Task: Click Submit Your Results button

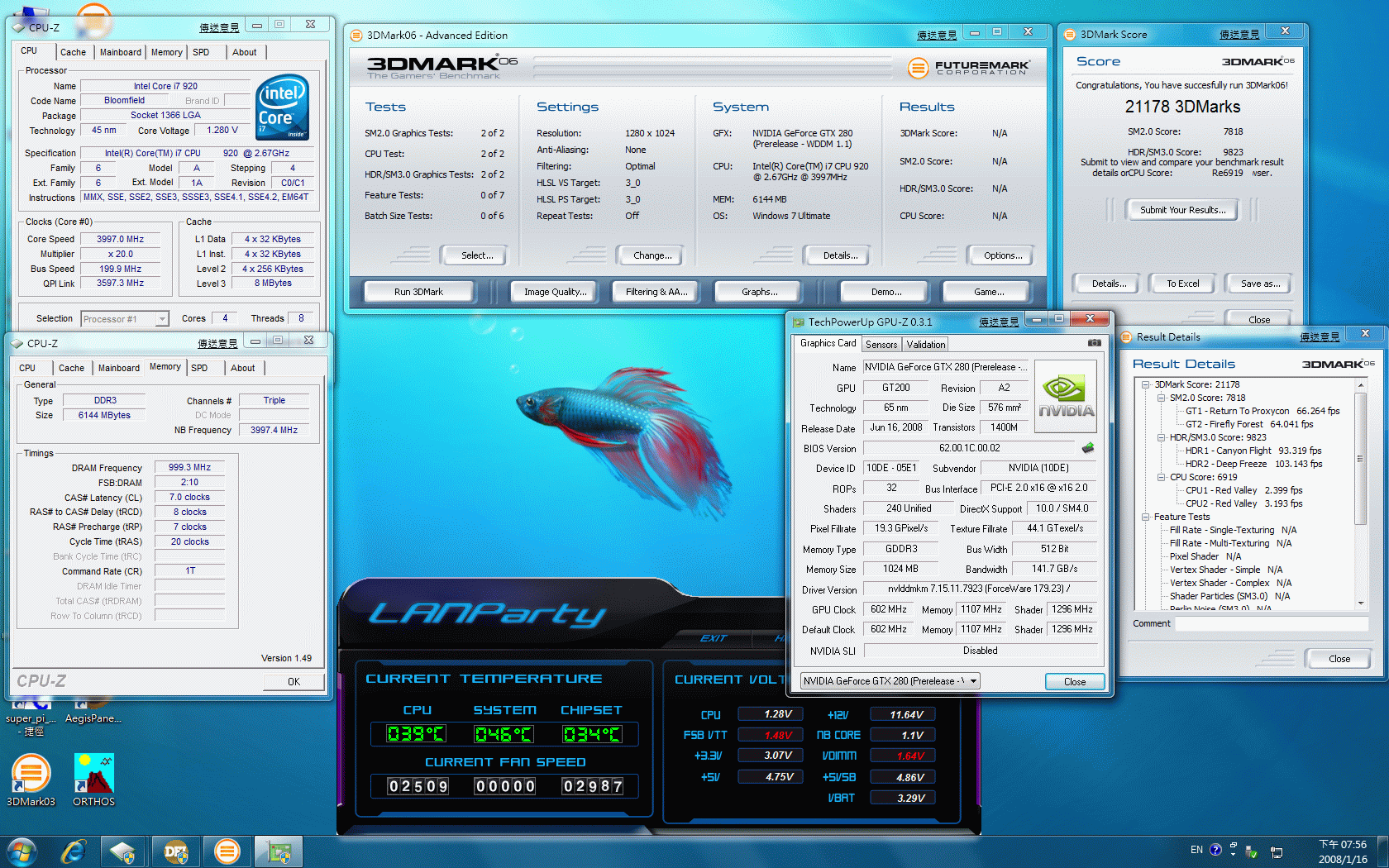Action: [x=1182, y=210]
